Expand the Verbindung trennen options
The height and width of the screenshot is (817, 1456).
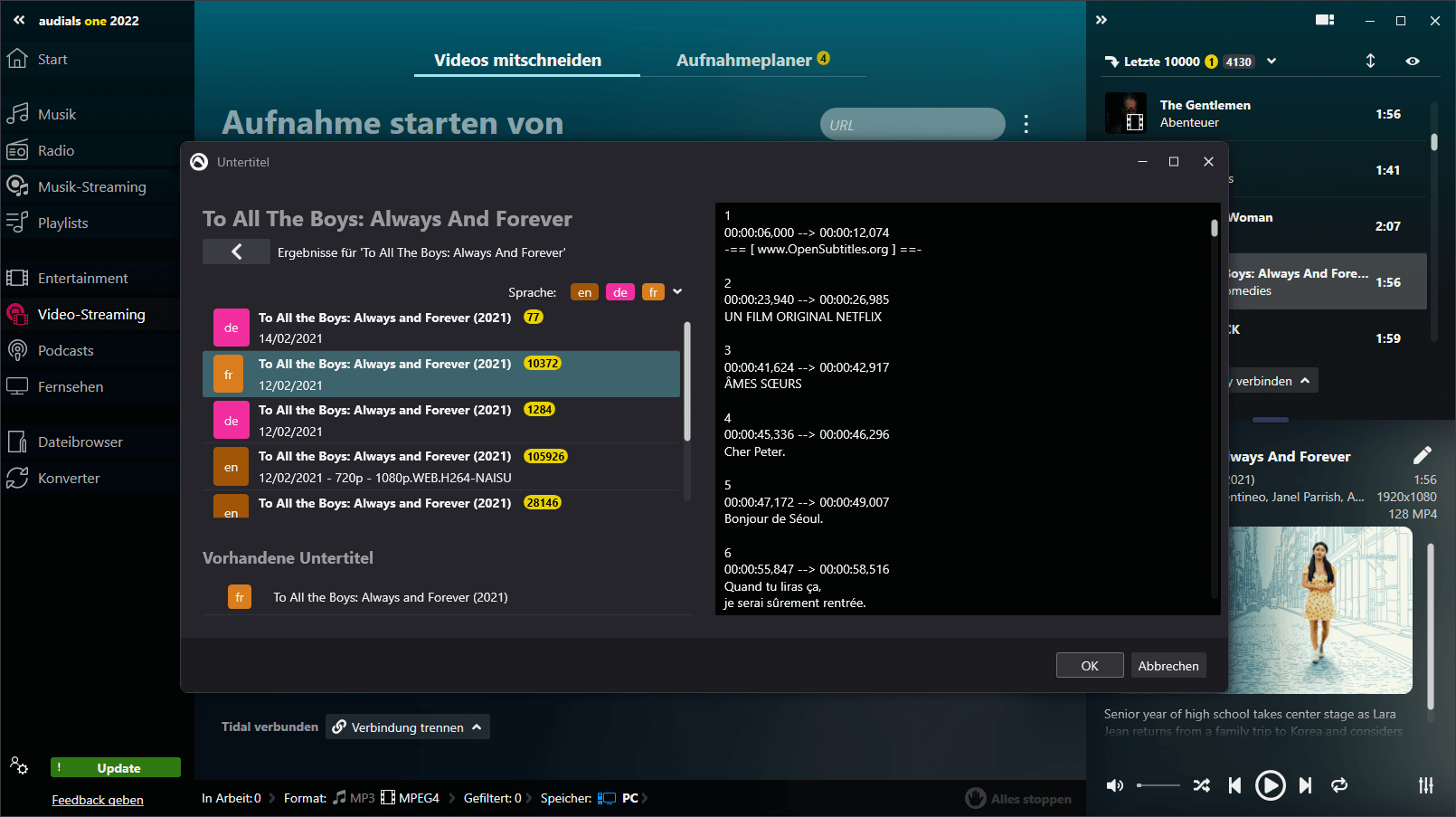[477, 727]
